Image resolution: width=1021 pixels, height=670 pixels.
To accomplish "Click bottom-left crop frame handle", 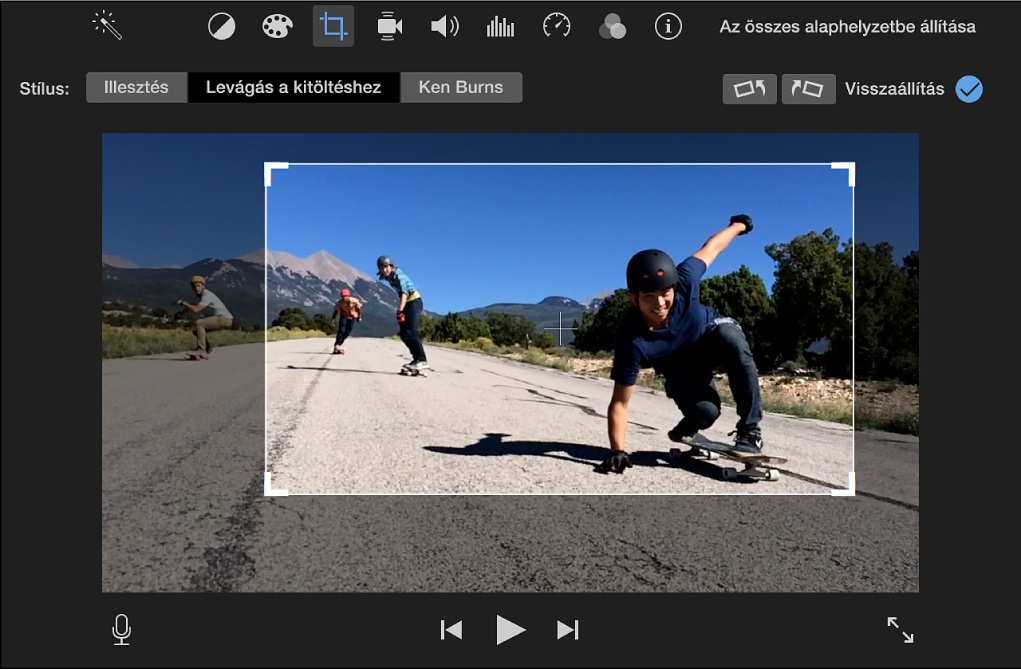I will (275, 485).
